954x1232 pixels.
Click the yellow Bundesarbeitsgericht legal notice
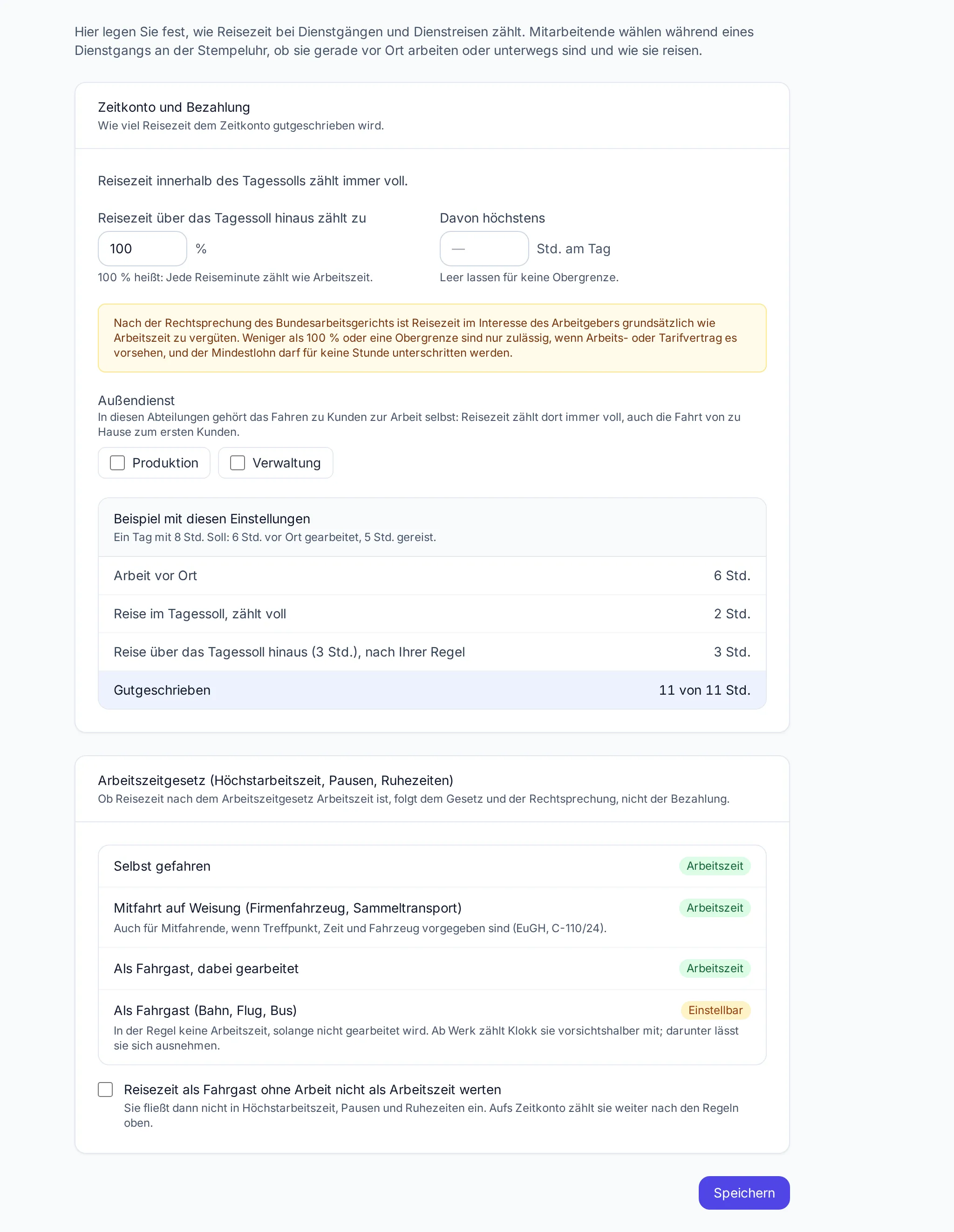[x=432, y=338]
